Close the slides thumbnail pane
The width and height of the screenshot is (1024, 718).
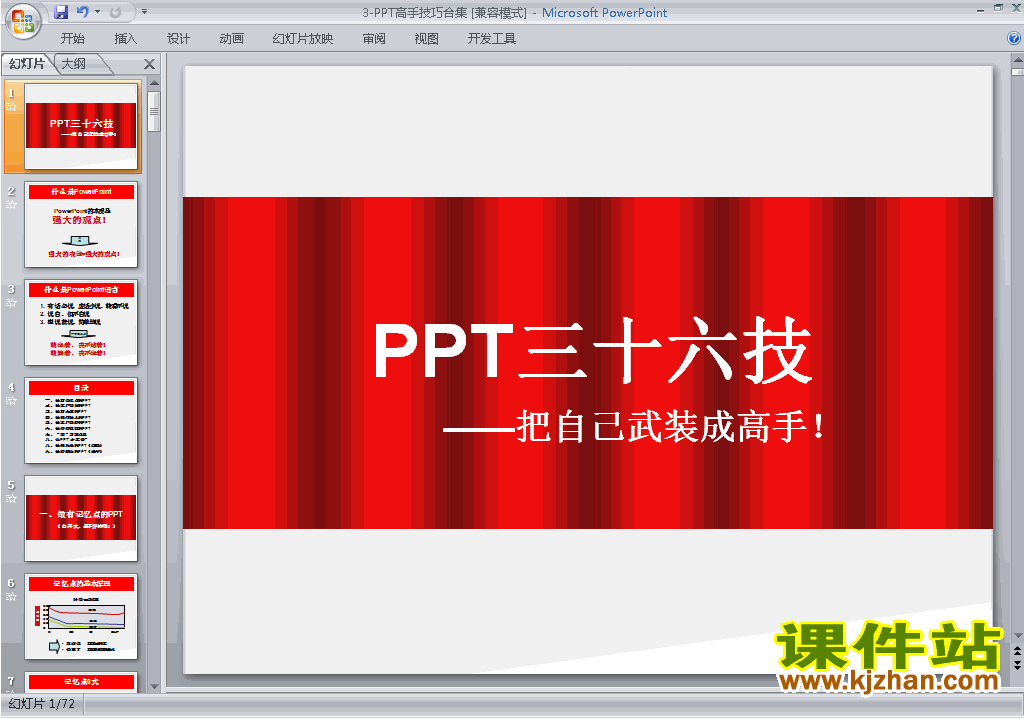point(149,64)
